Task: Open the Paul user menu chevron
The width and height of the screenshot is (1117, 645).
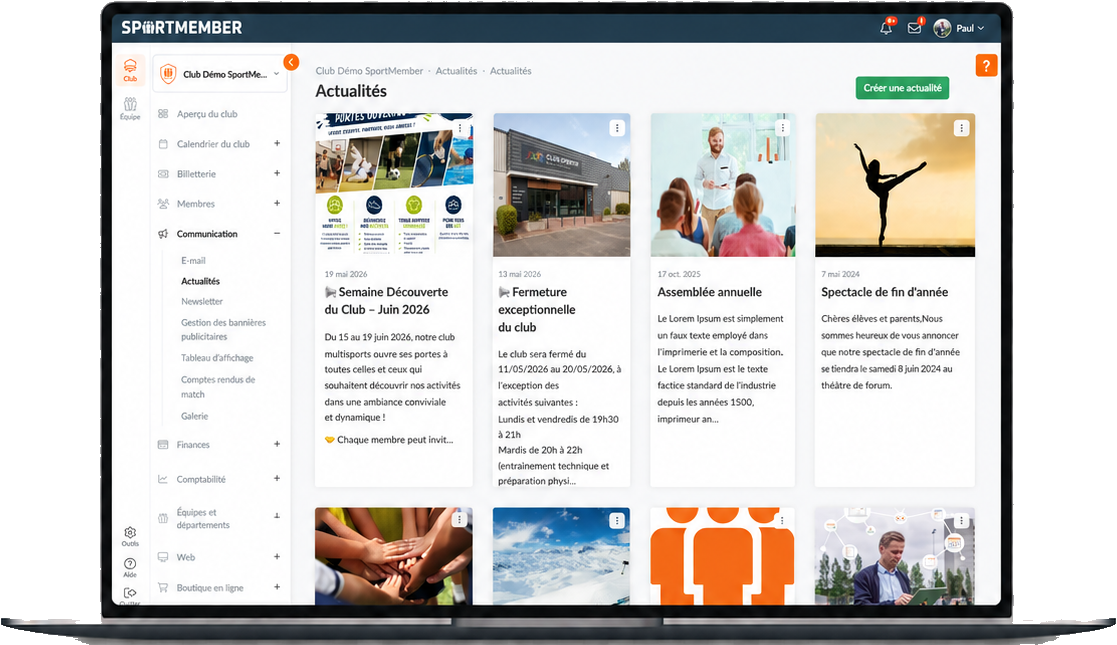Action: click(981, 29)
